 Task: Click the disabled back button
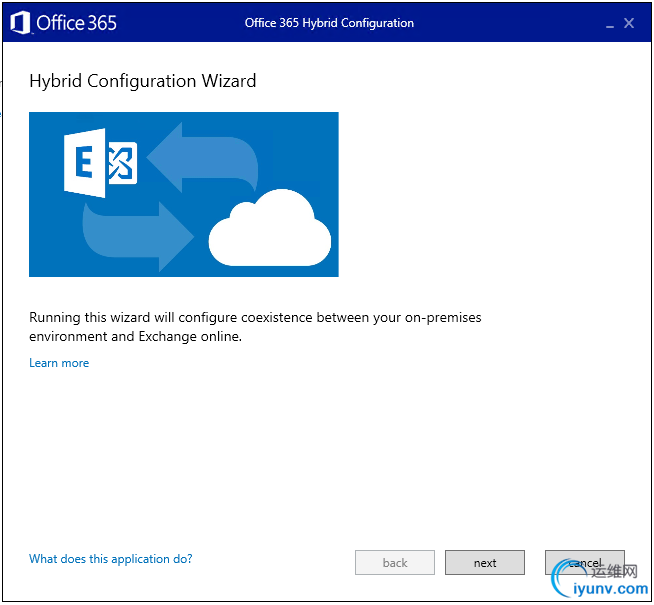[x=395, y=563]
